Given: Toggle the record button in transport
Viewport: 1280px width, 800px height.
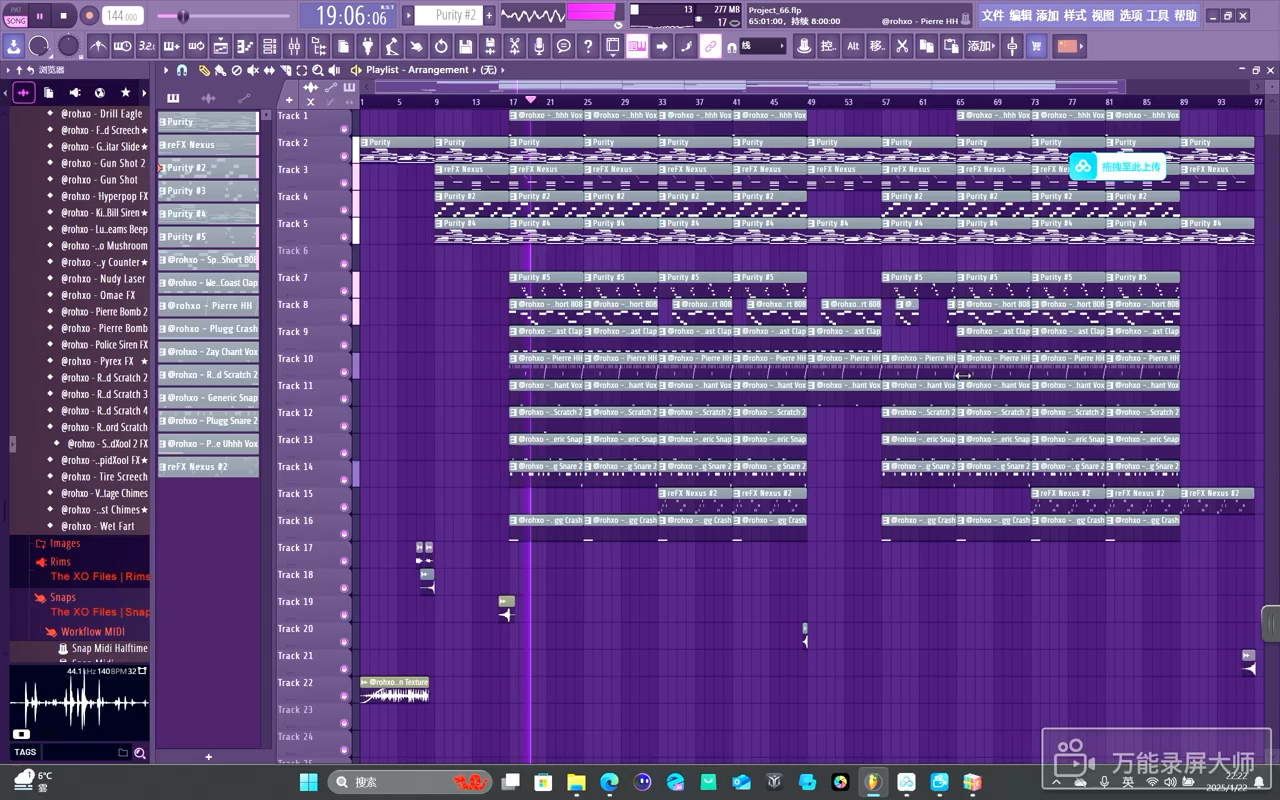Looking at the screenshot, I should 89,16.
